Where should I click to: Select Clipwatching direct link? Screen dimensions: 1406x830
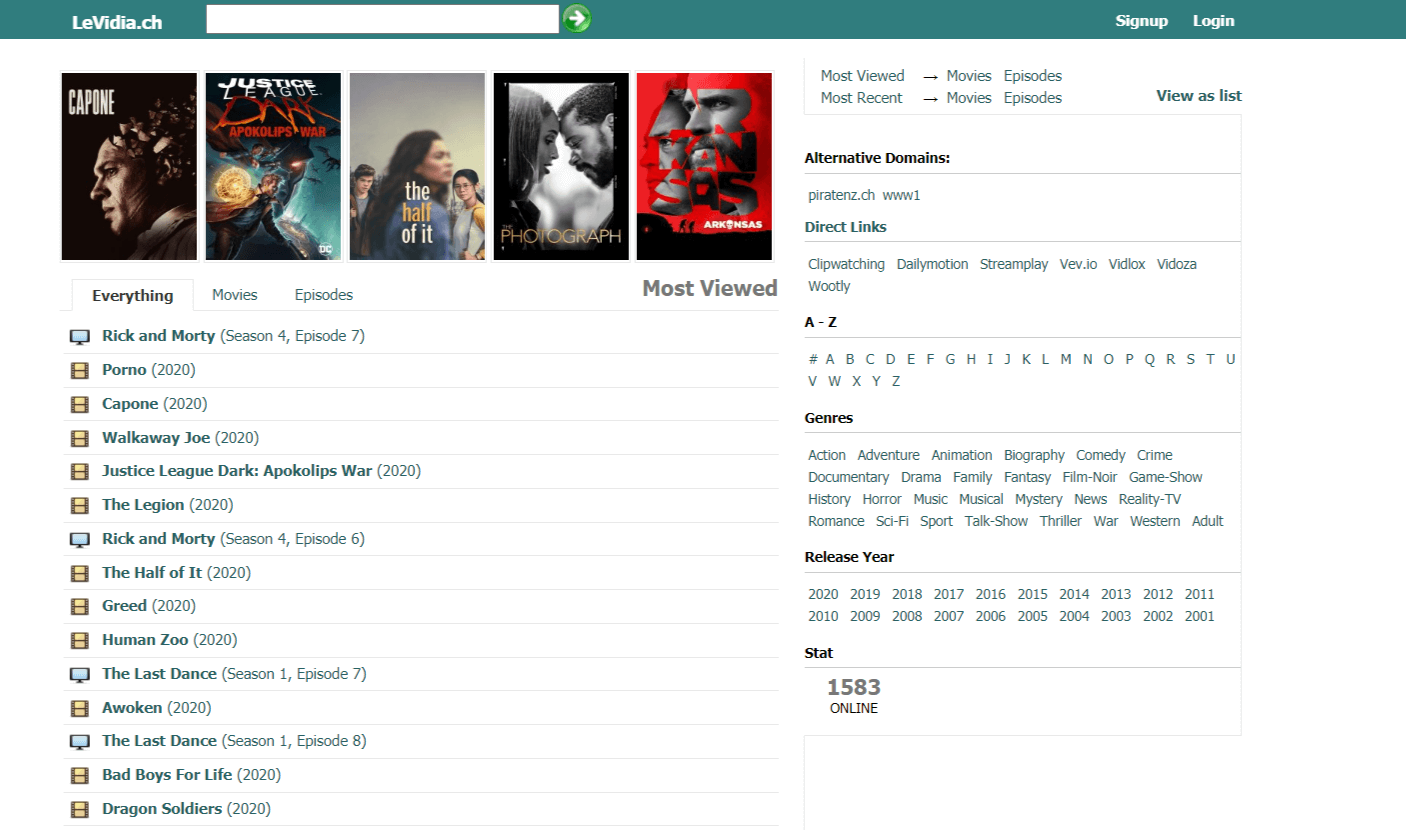tap(846, 264)
